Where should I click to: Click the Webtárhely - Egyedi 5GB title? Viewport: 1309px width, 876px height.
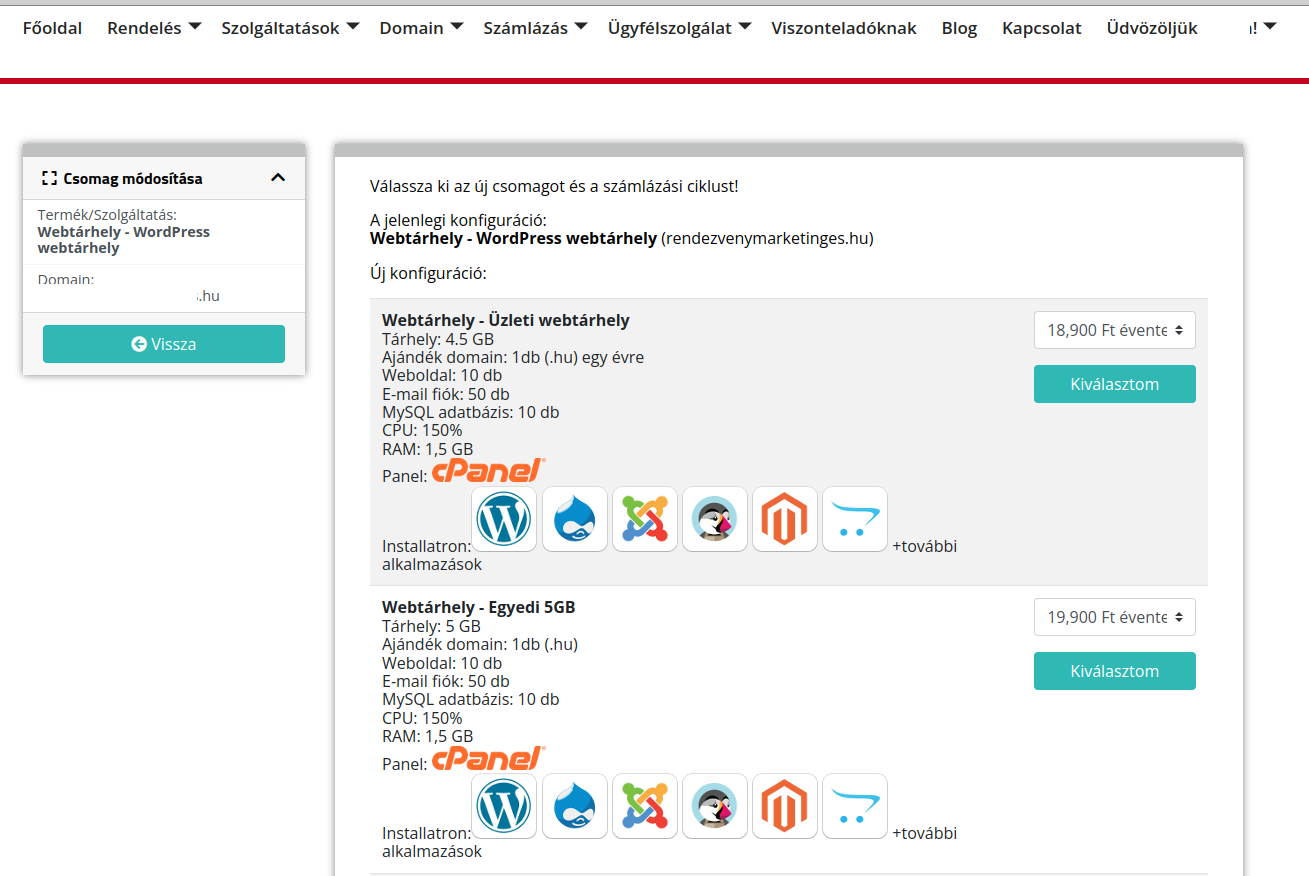click(479, 607)
